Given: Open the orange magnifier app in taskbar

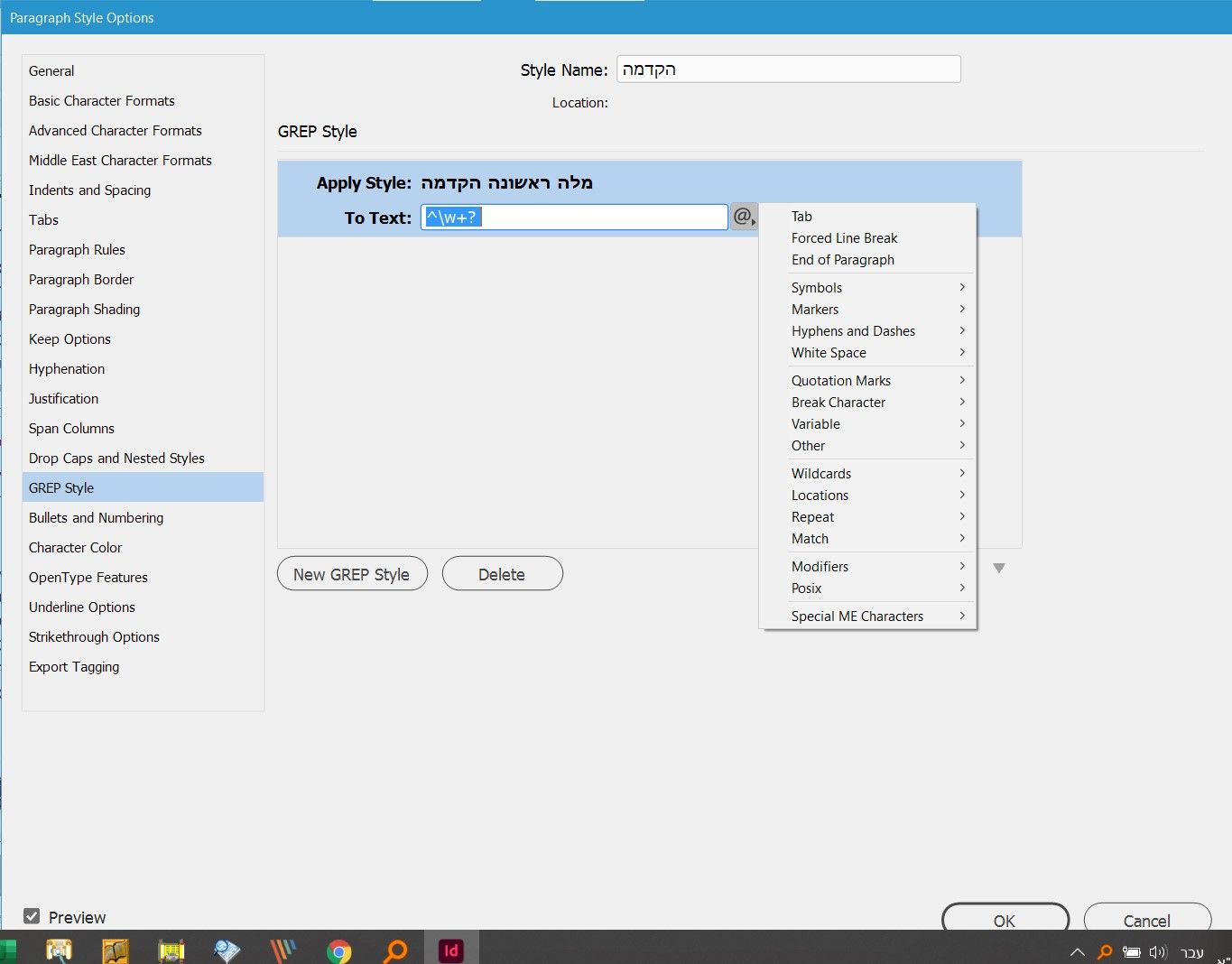Looking at the screenshot, I should [395, 950].
